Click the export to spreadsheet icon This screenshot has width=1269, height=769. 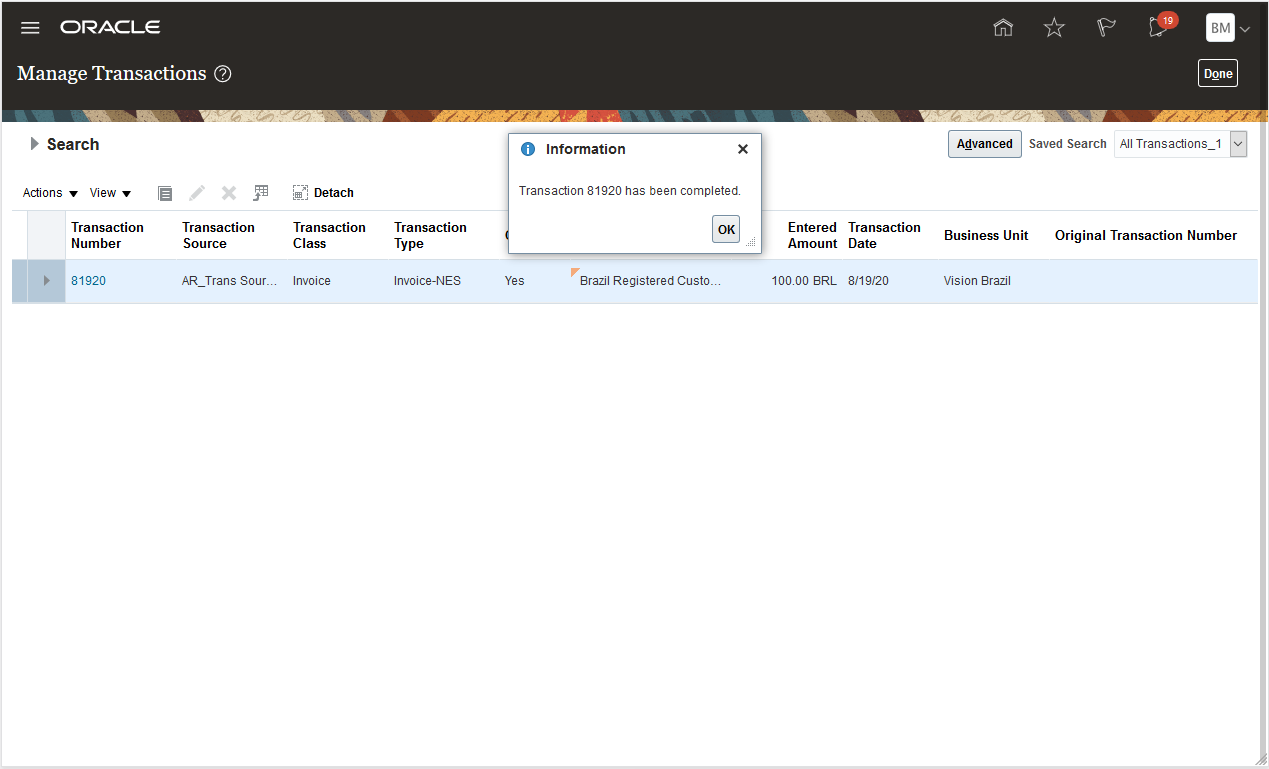(x=261, y=192)
